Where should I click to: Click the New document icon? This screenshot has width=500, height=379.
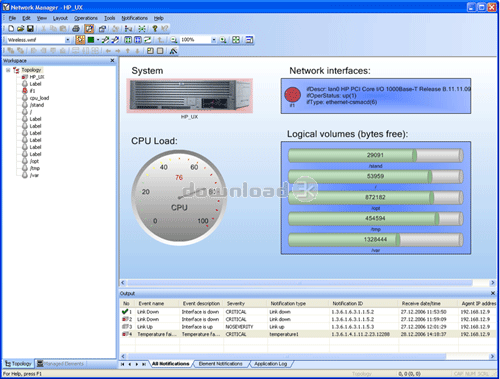(11, 29)
